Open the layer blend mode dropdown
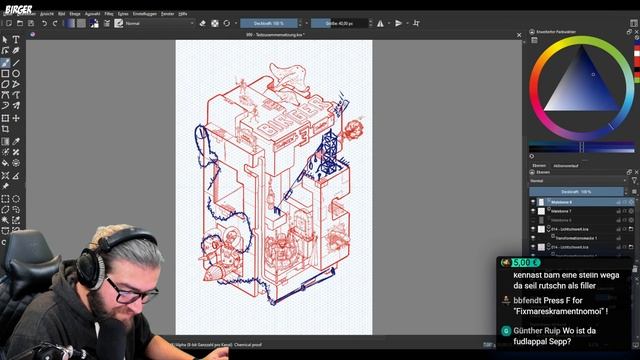 click(578, 181)
